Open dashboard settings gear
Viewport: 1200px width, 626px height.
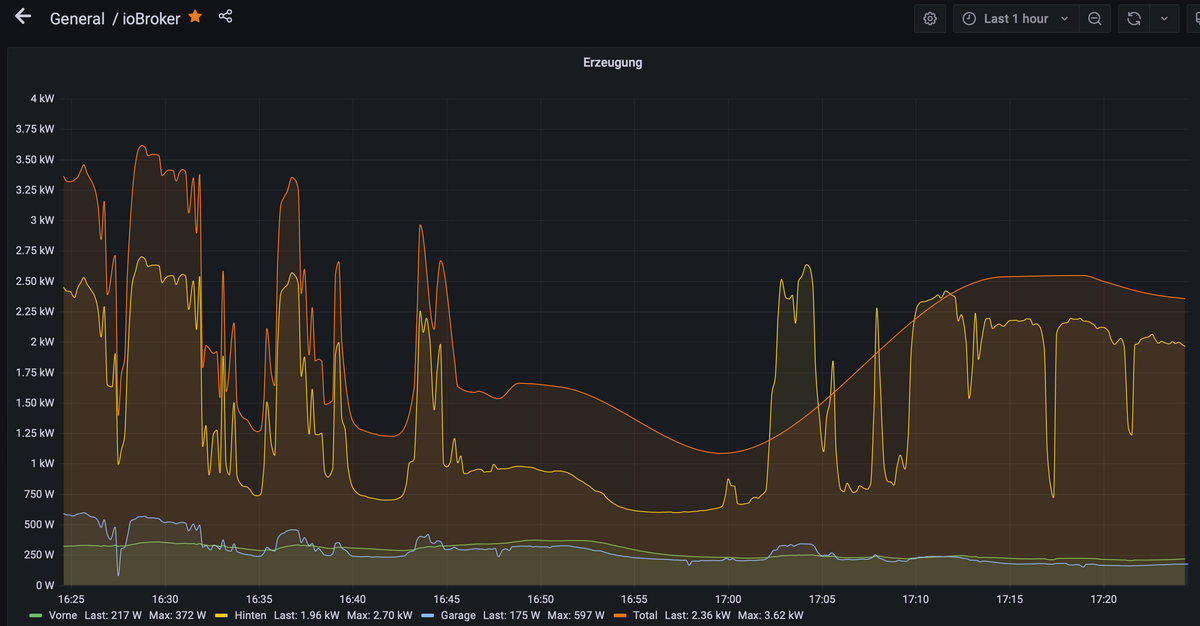[x=930, y=19]
